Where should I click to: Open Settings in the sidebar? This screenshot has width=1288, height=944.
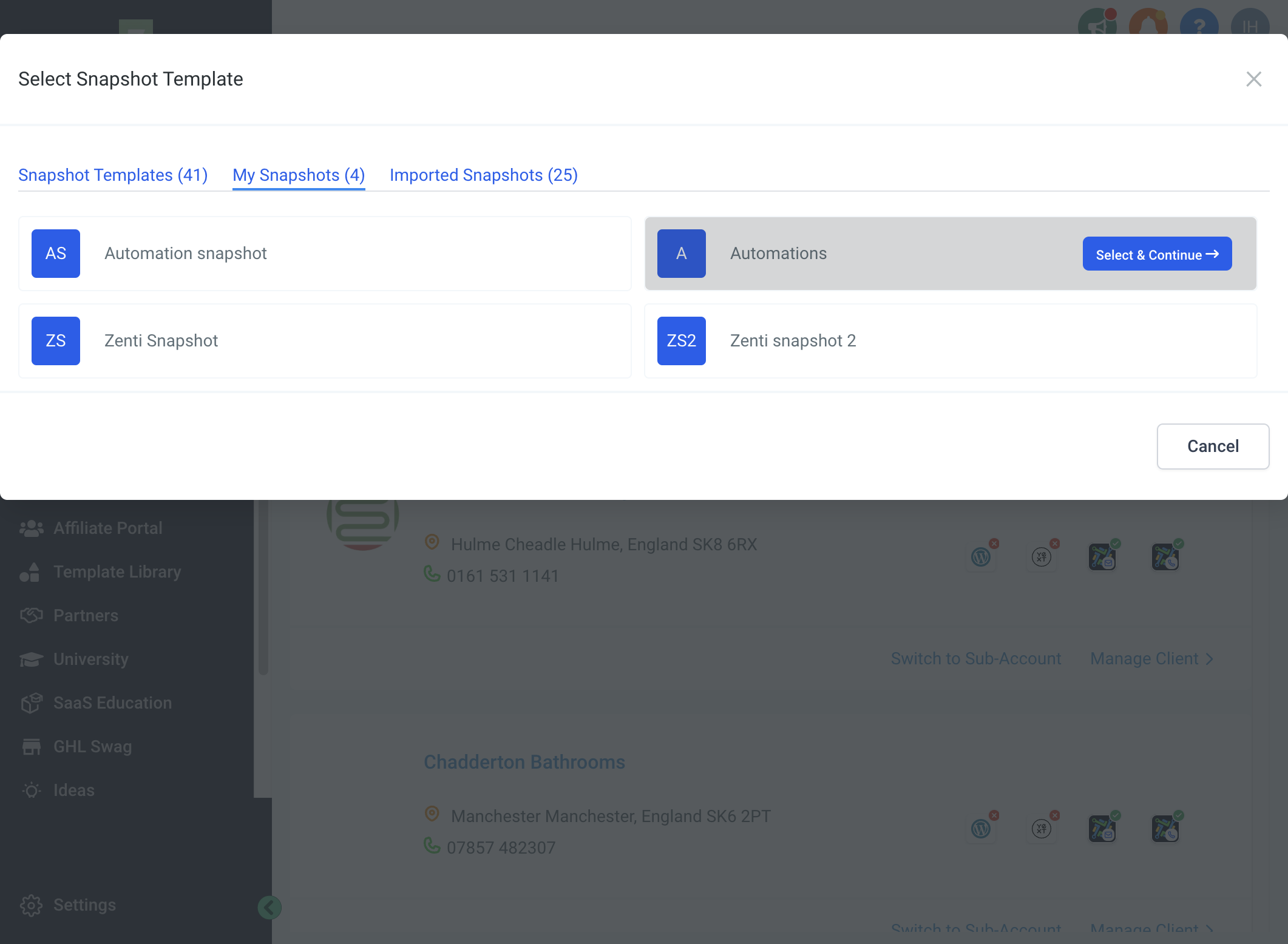coord(84,905)
